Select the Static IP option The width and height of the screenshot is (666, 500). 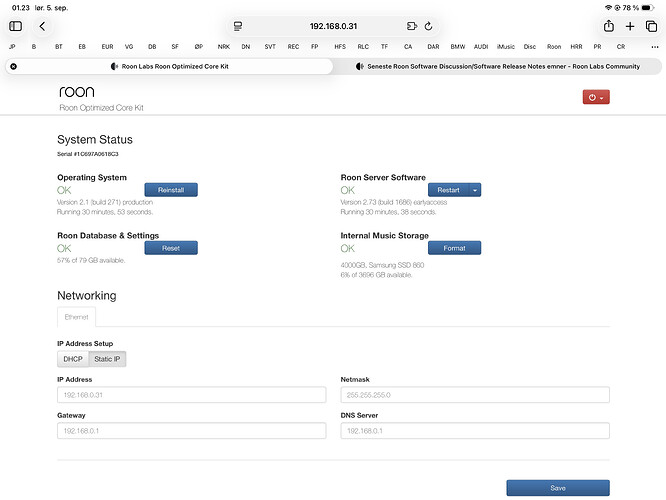click(107, 359)
